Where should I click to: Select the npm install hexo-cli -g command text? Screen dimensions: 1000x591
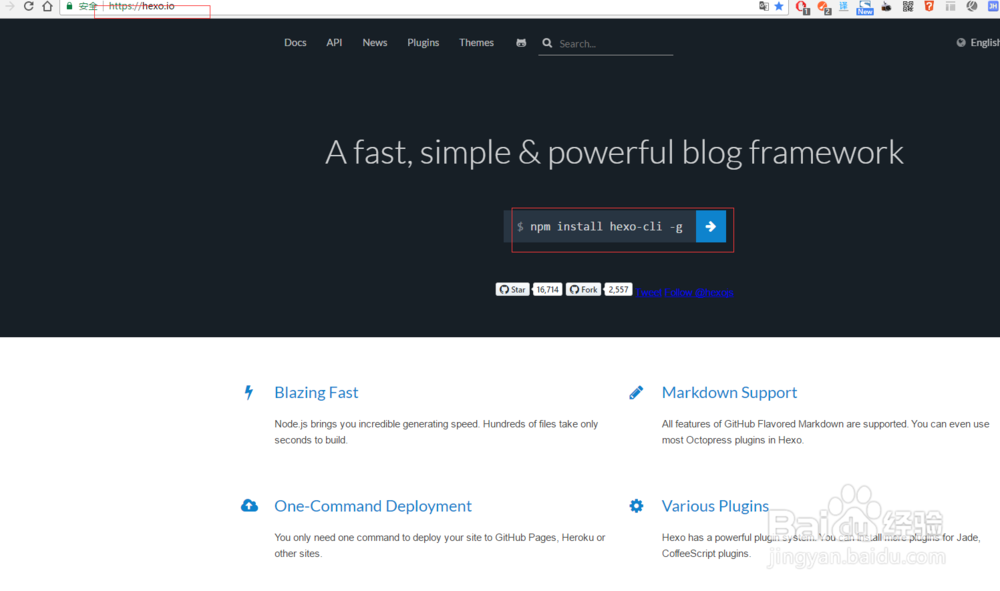(x=606, y=226)
